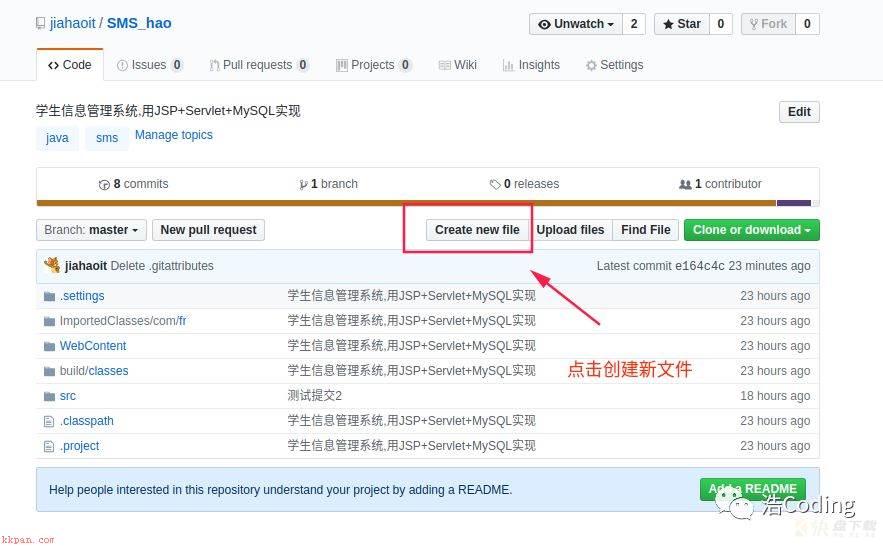Open the Delete .gitattributes commit message

point(162,266)
